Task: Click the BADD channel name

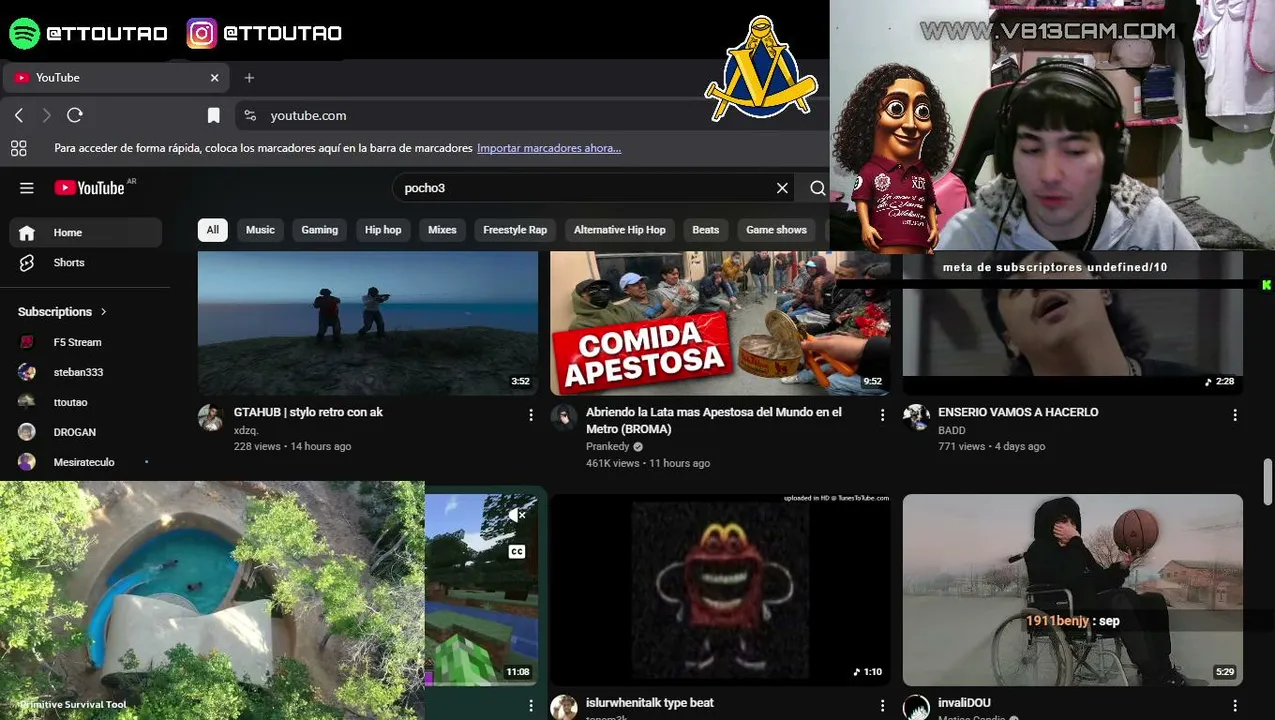Action: pyautogui.click(x=952, y=430)
